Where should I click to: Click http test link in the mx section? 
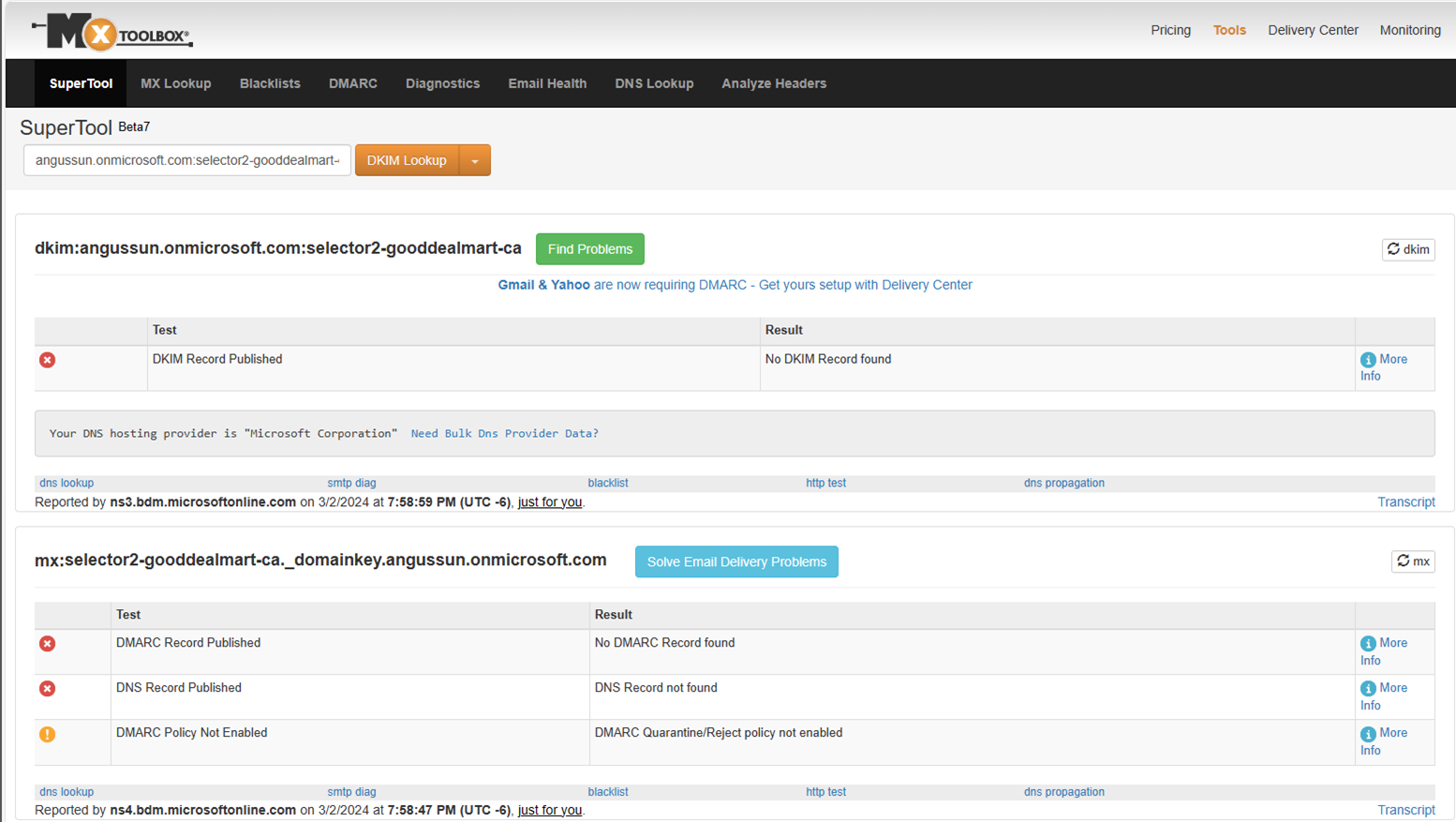click(825, 792)
